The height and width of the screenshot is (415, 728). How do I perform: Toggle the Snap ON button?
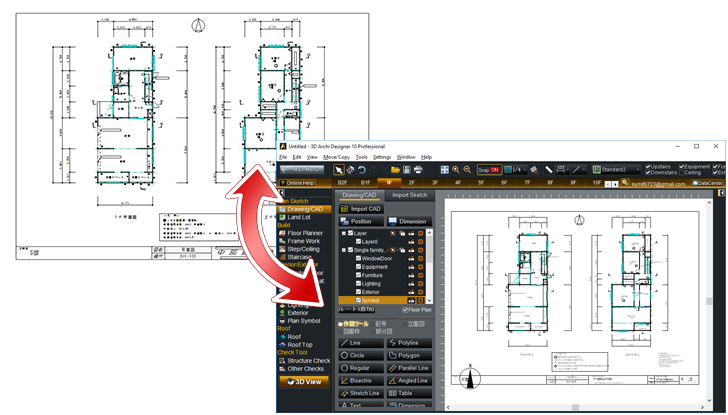[489, 170]
